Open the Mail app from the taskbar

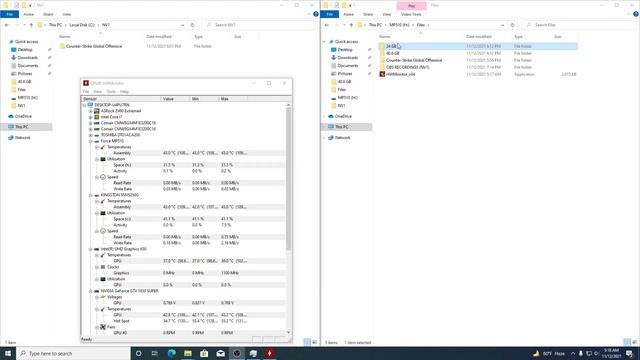point(220,353)
